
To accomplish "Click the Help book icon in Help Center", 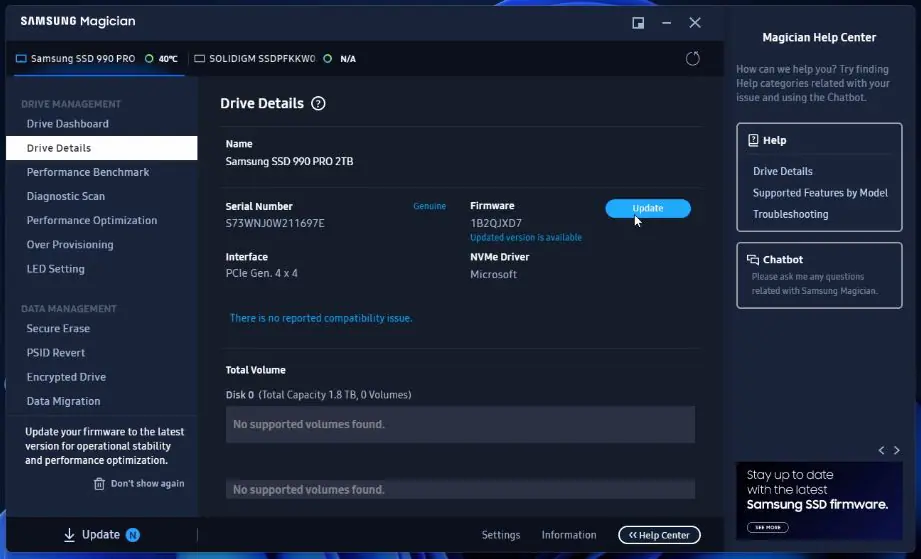I will click(x=753, y=140).
